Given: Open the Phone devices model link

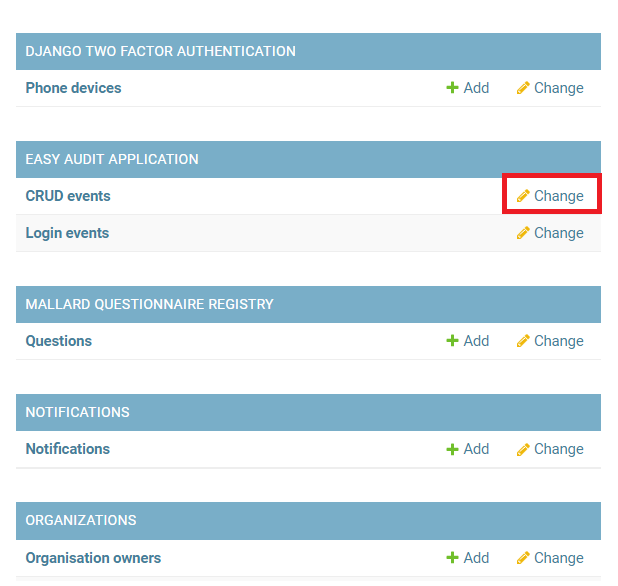Looking at the screenshot, I should pyautogui.click(x=73, y=88).
